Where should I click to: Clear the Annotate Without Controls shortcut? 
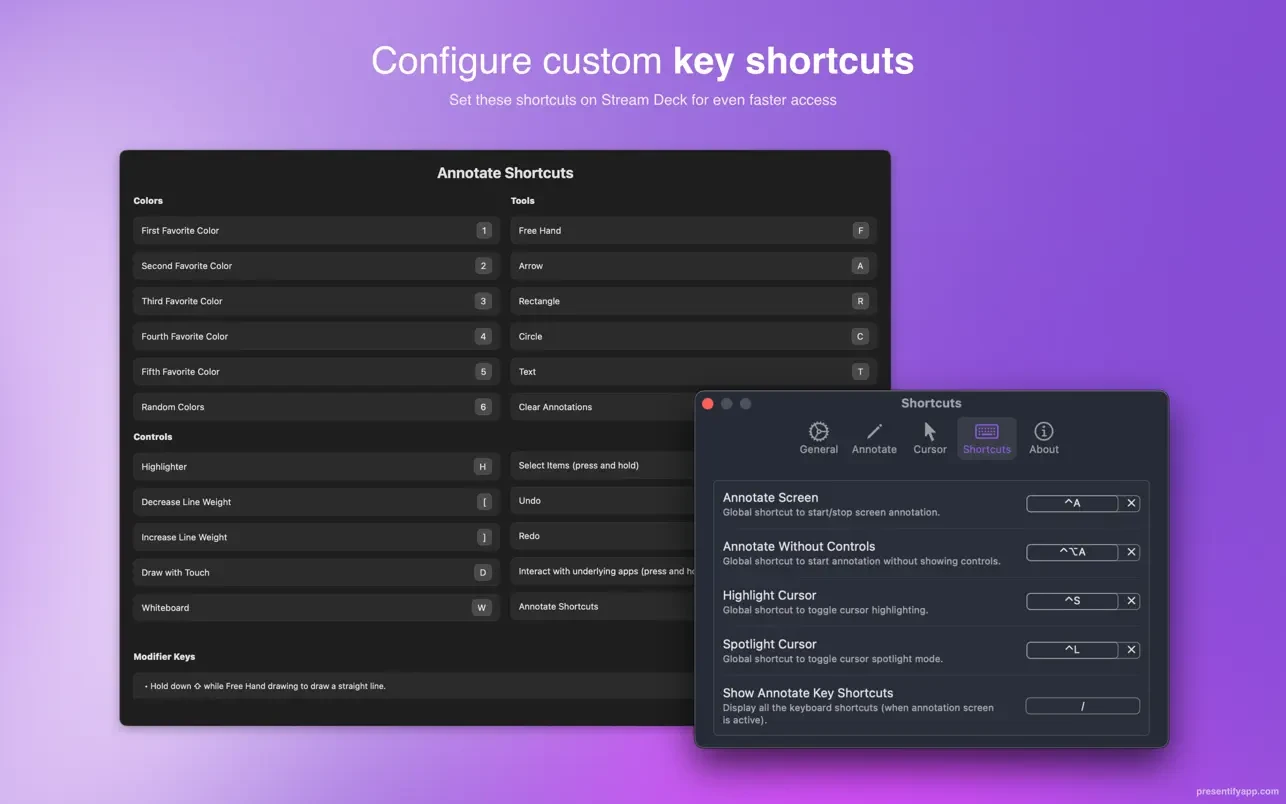click(1131, 552)
